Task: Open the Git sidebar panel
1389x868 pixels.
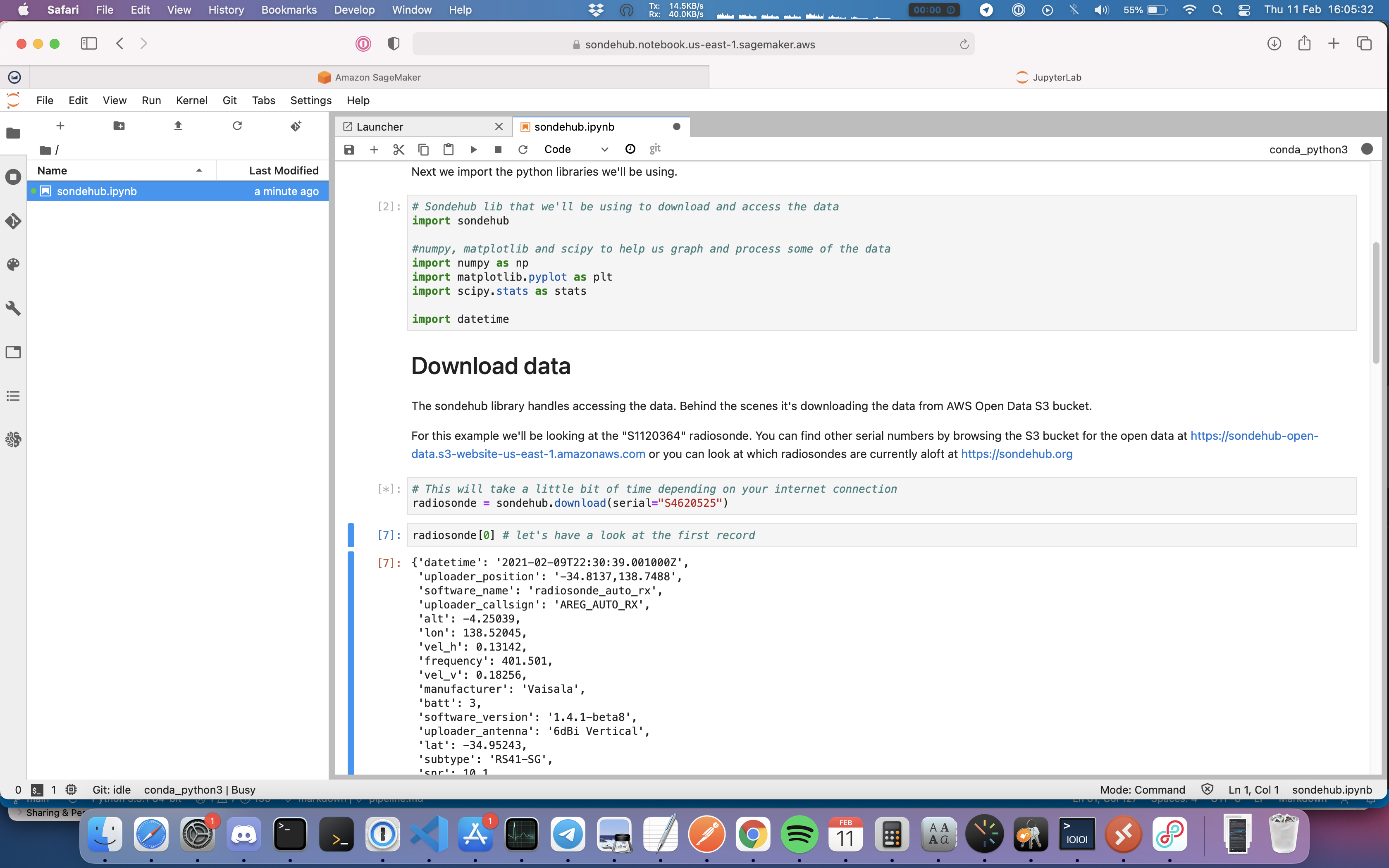Action: pos(13,221)
